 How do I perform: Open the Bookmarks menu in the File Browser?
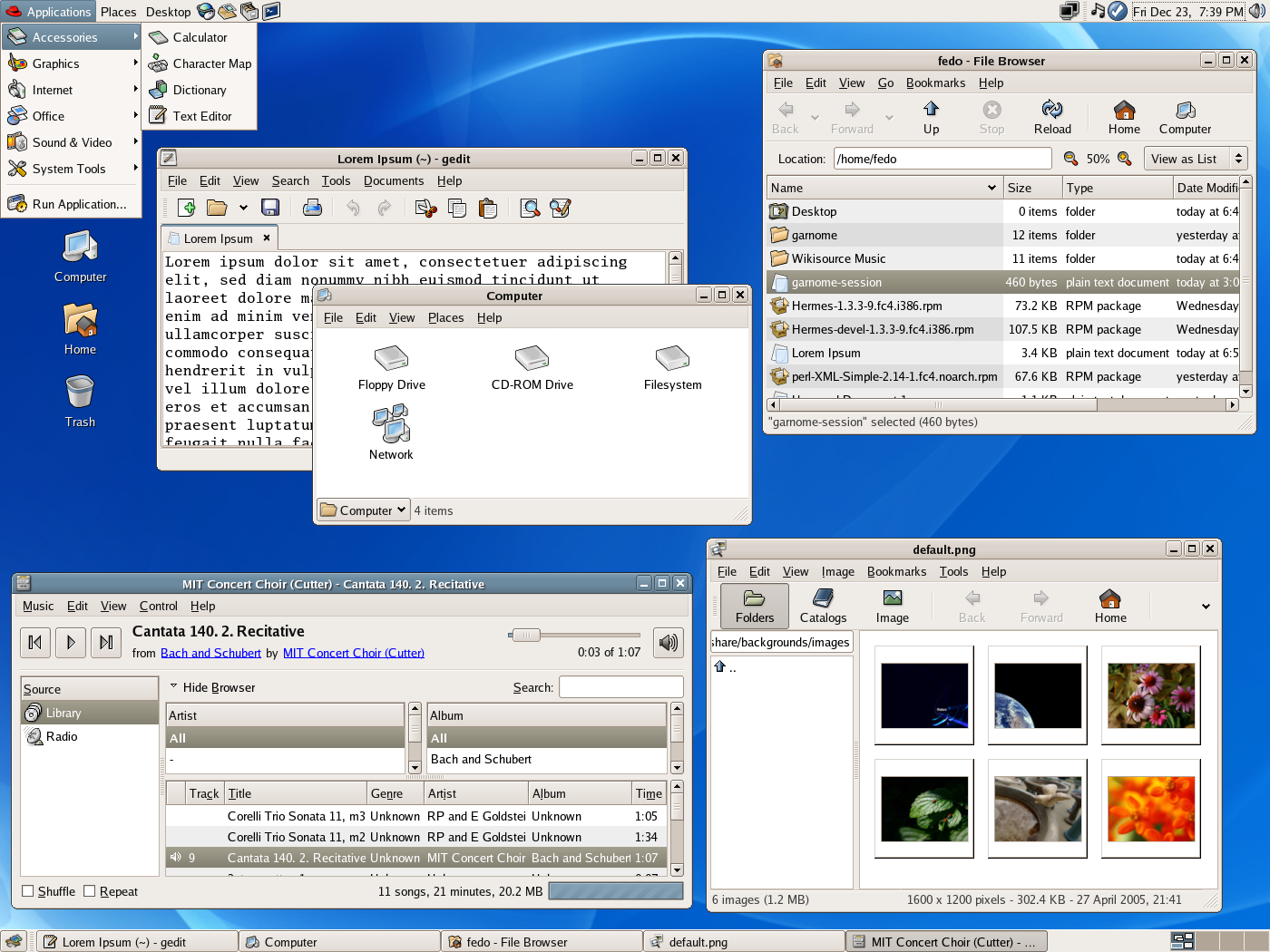935,83
